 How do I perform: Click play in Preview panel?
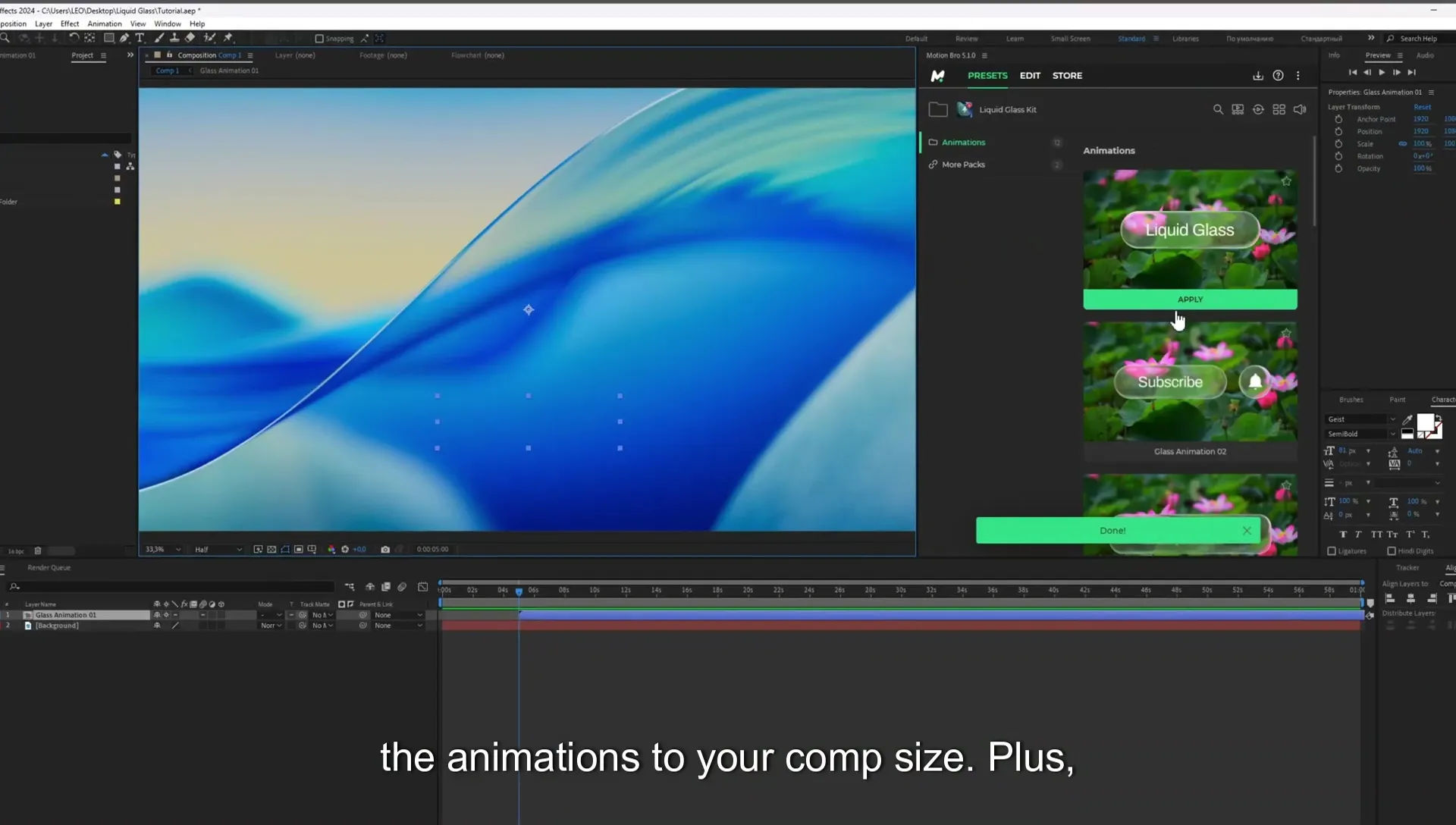1382,73
